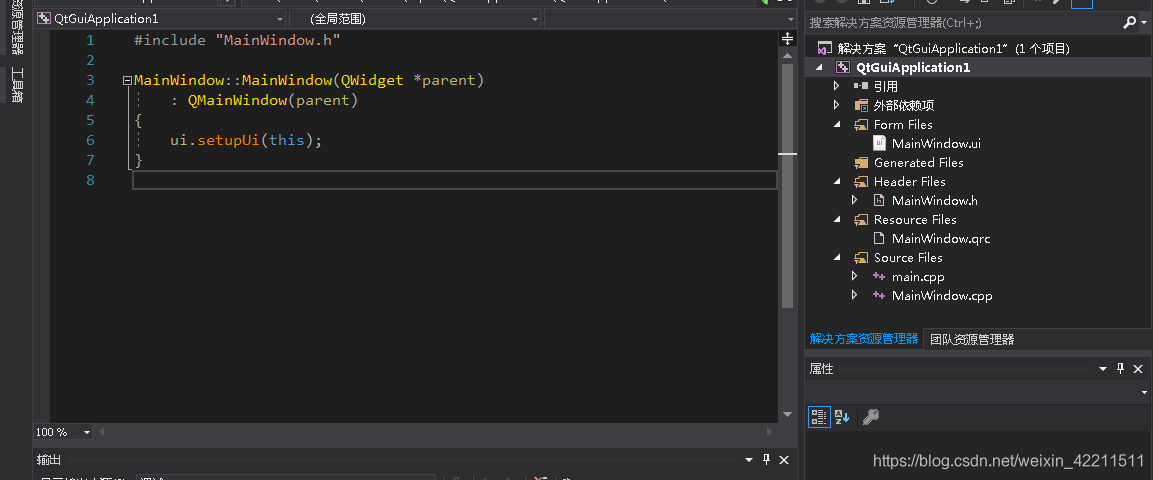Screen dimensions: 1153x480
Task: Click QMainWindow(parent) in the code
Action: [x=273, y=101]
